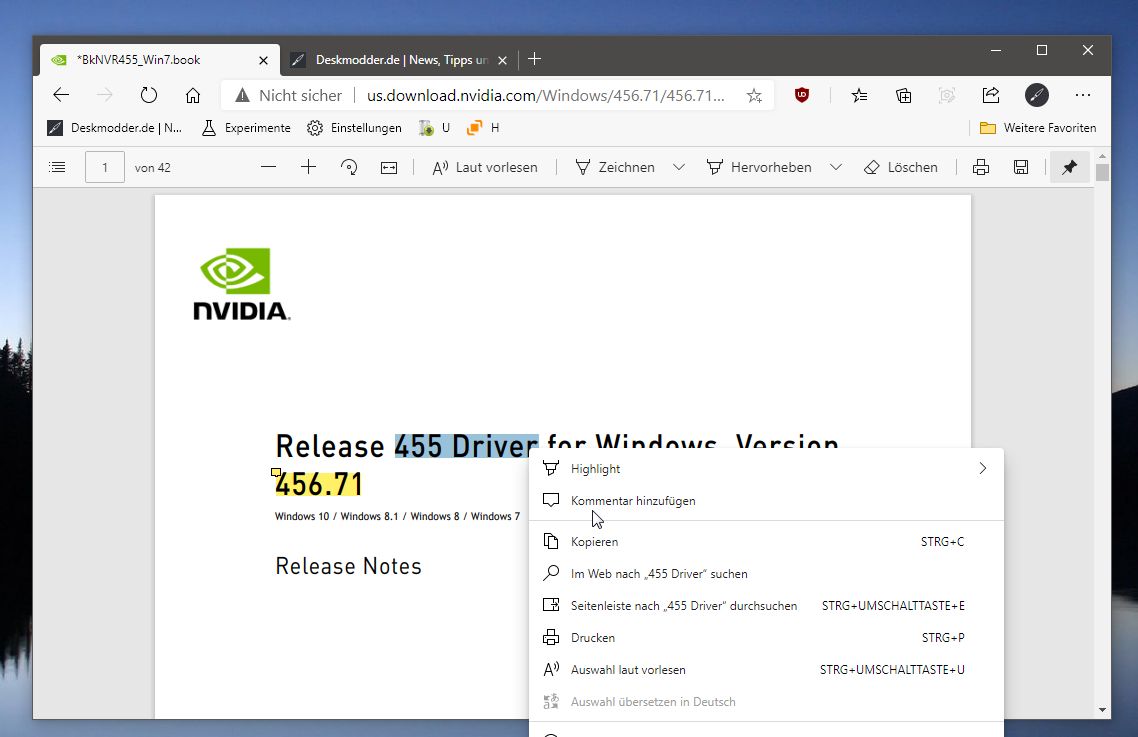1138x737 pixels.
Task: Unpin the PDF toolbar
Action: click(1070, 167)
